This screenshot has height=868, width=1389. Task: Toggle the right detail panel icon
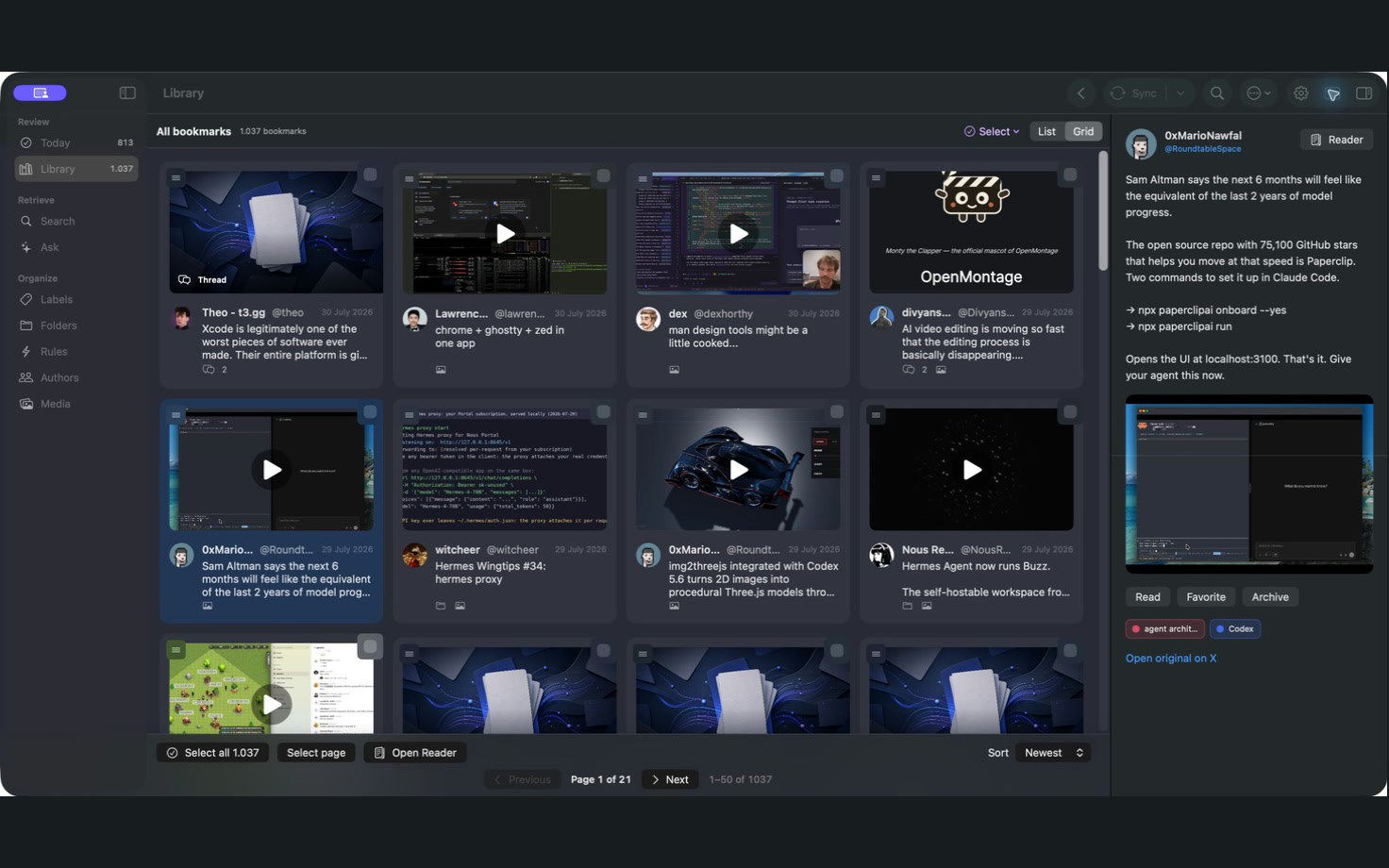[1364, 93]
